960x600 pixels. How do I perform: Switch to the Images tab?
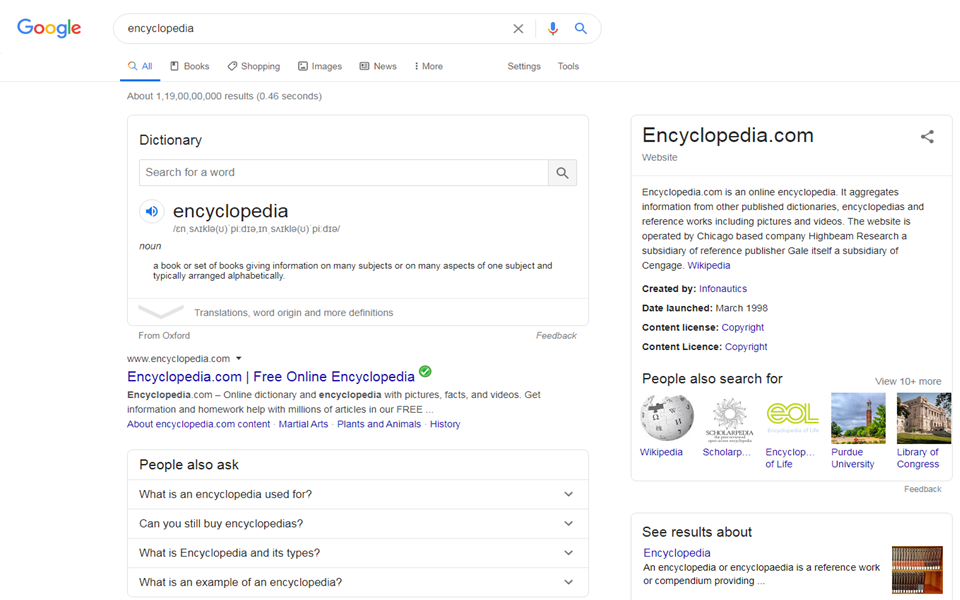pos(320,66)
